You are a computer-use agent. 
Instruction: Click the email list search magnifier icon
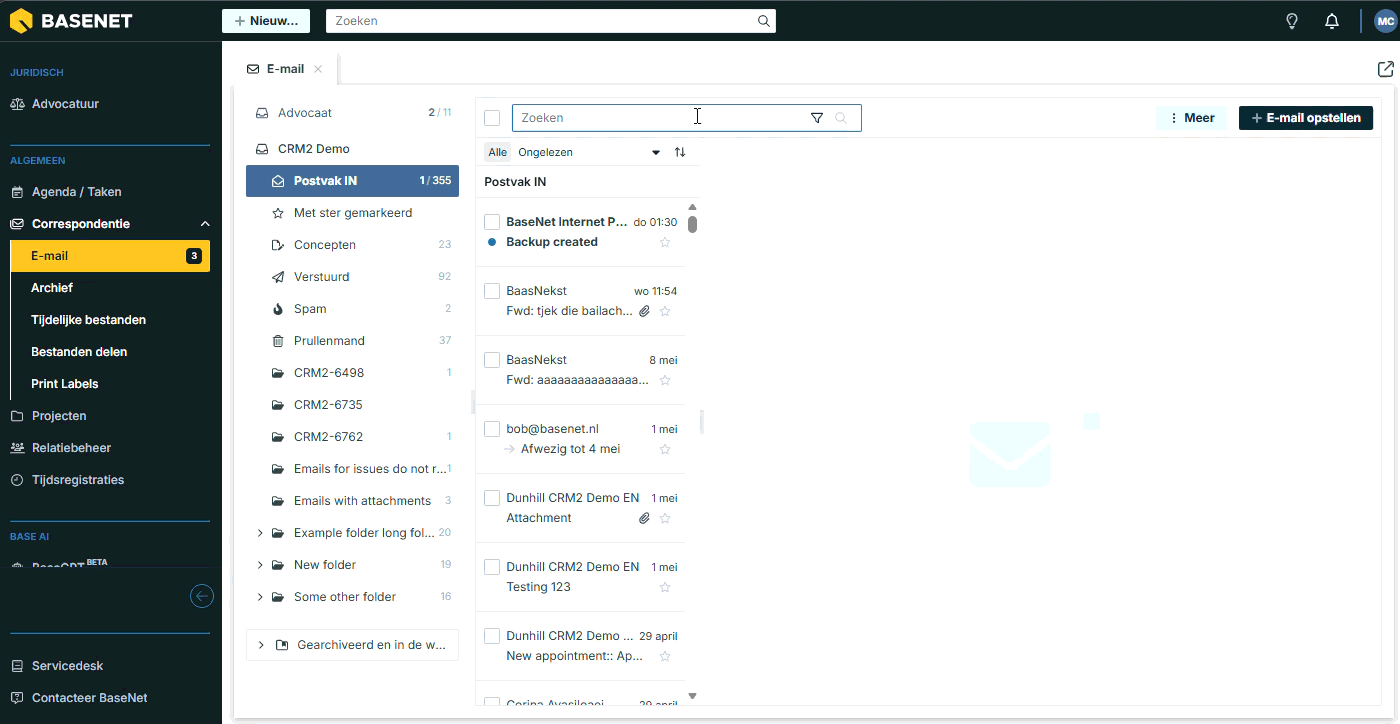[841, 118]
